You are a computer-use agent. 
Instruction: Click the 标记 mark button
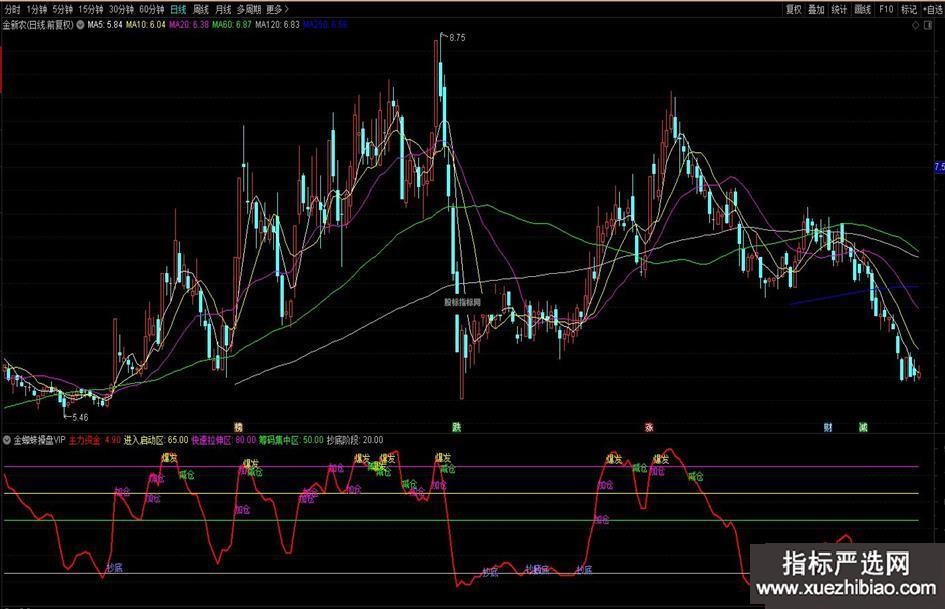pos(909,9)
